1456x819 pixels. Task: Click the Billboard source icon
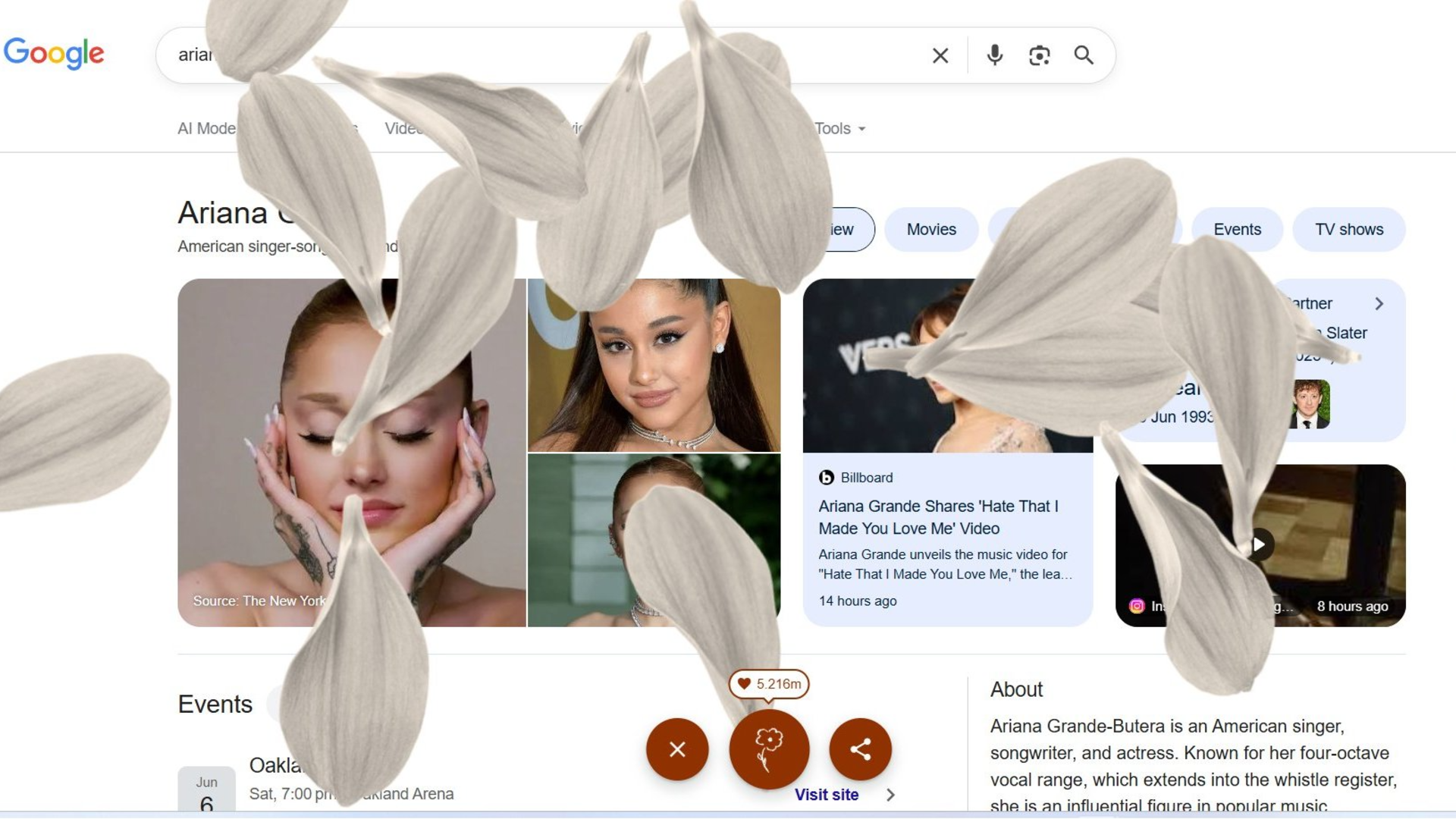click(x=826, y=478)
